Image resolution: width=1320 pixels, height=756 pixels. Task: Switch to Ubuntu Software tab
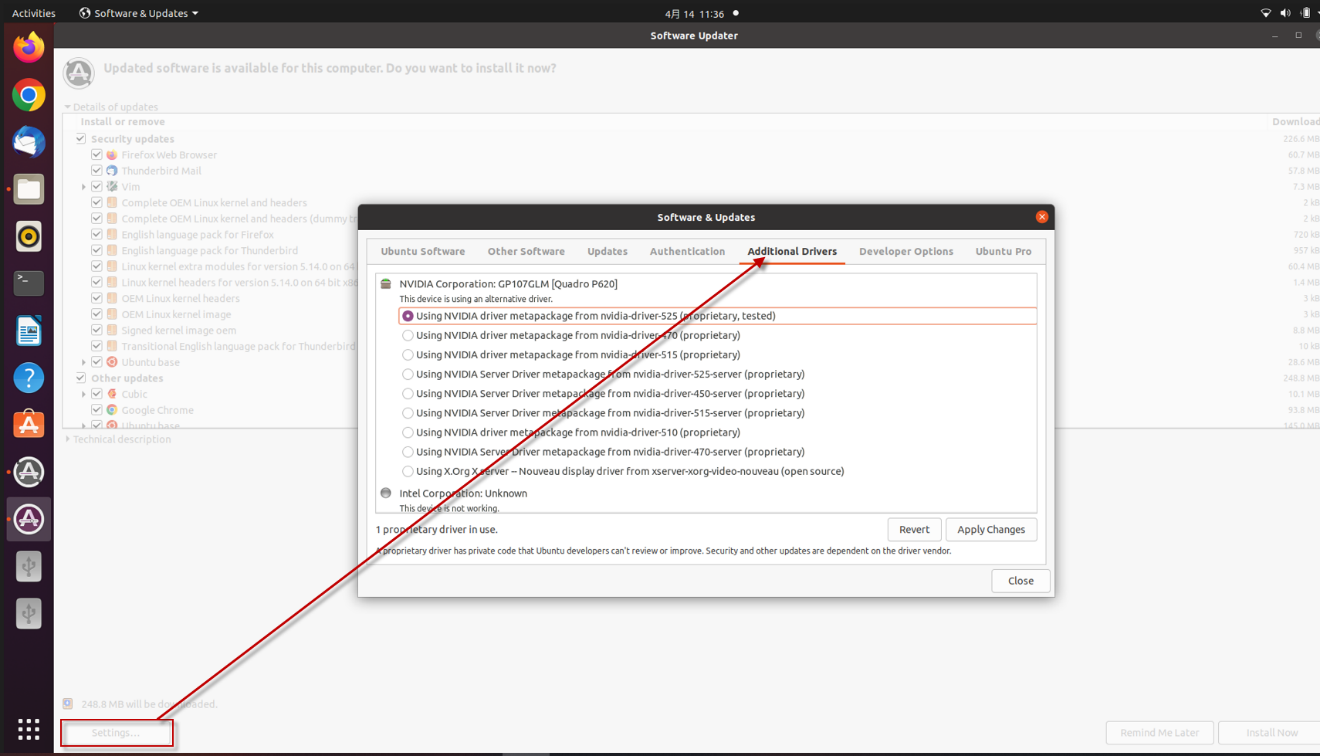tap(423, 252)
